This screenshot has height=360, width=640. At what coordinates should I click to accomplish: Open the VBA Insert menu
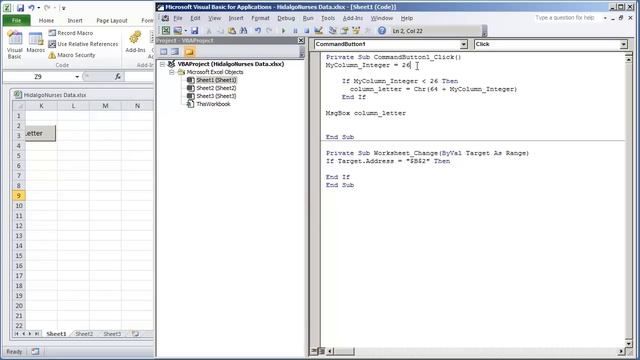click(236, 18)
